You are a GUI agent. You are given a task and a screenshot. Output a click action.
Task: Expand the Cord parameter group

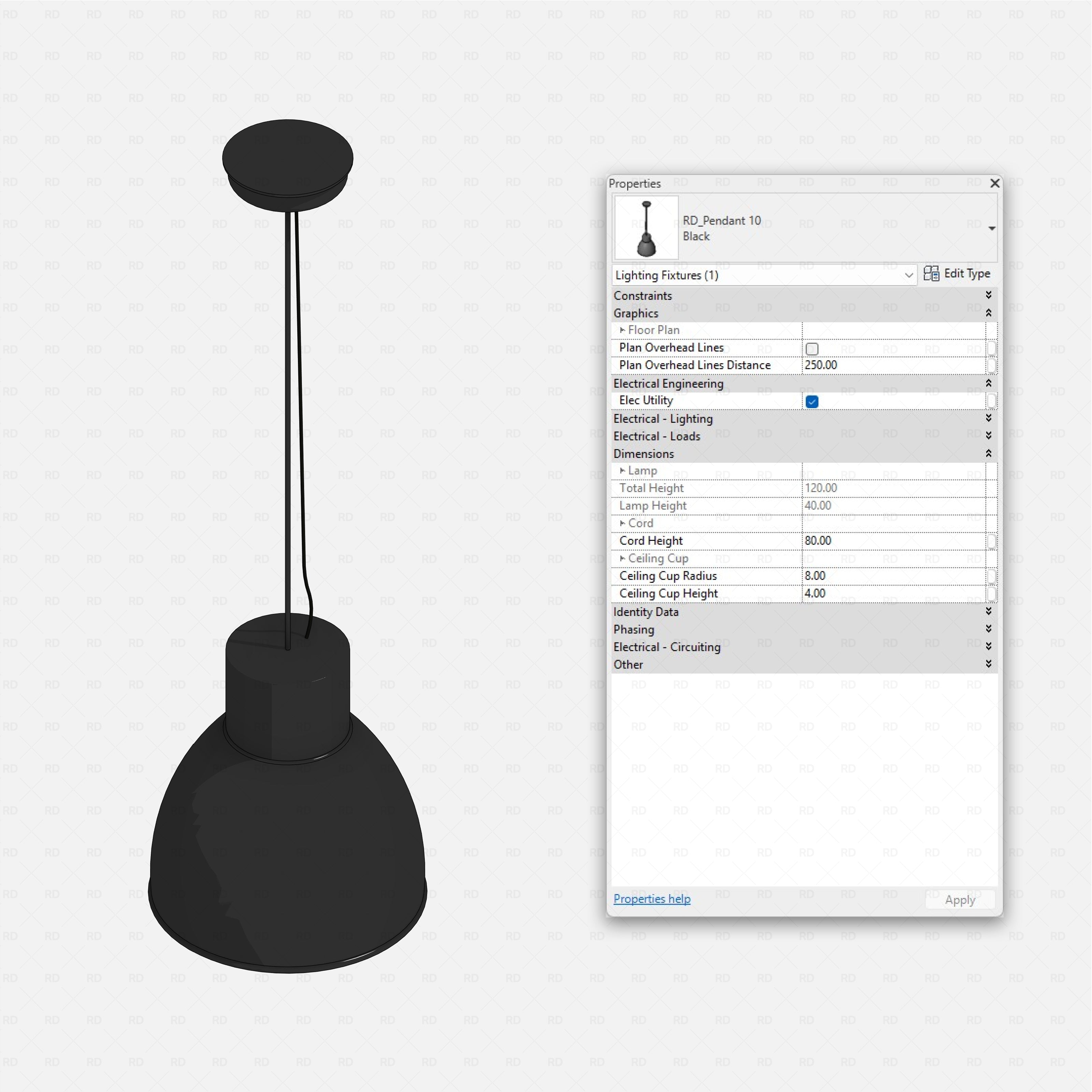point(622,523)
